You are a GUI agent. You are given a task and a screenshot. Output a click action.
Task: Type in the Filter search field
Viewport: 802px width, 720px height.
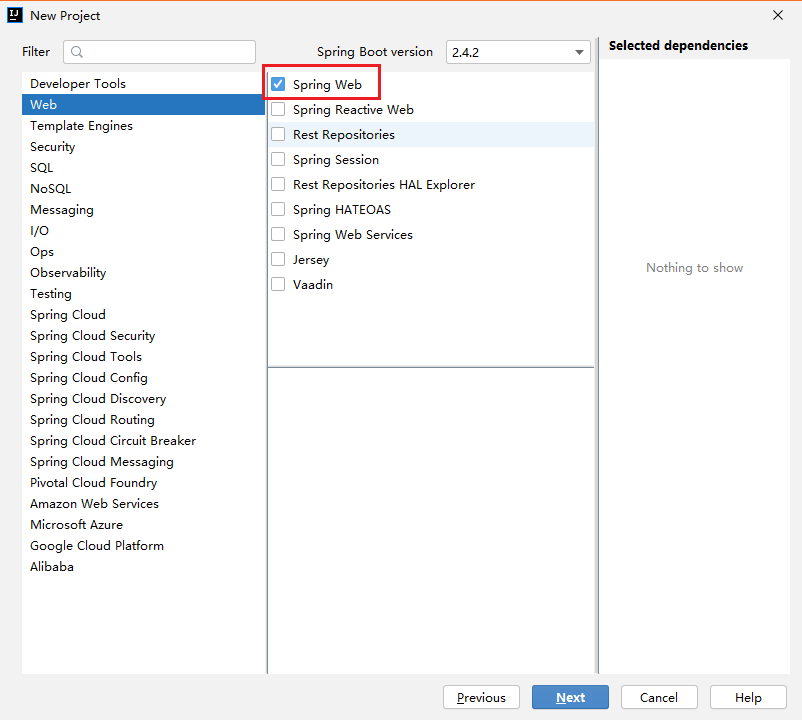pyautogui.click(x=160, y=51)
